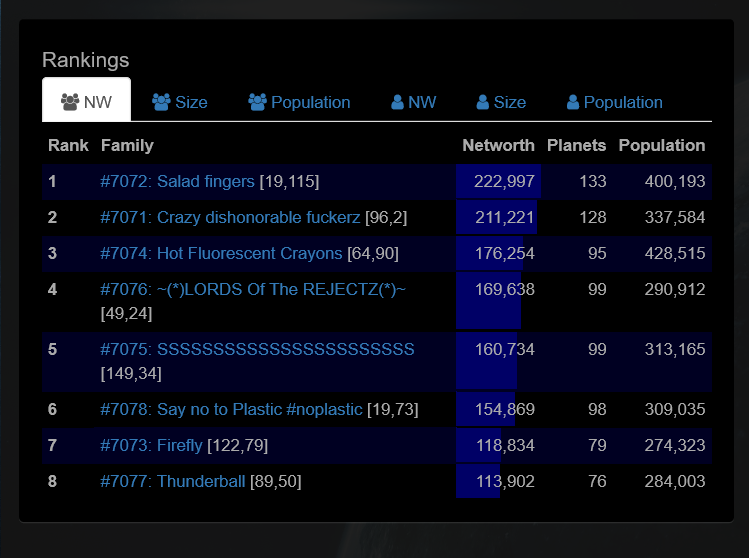Click the single-user icon on player Size tab
749x558 pixels.
coord(483,102)
